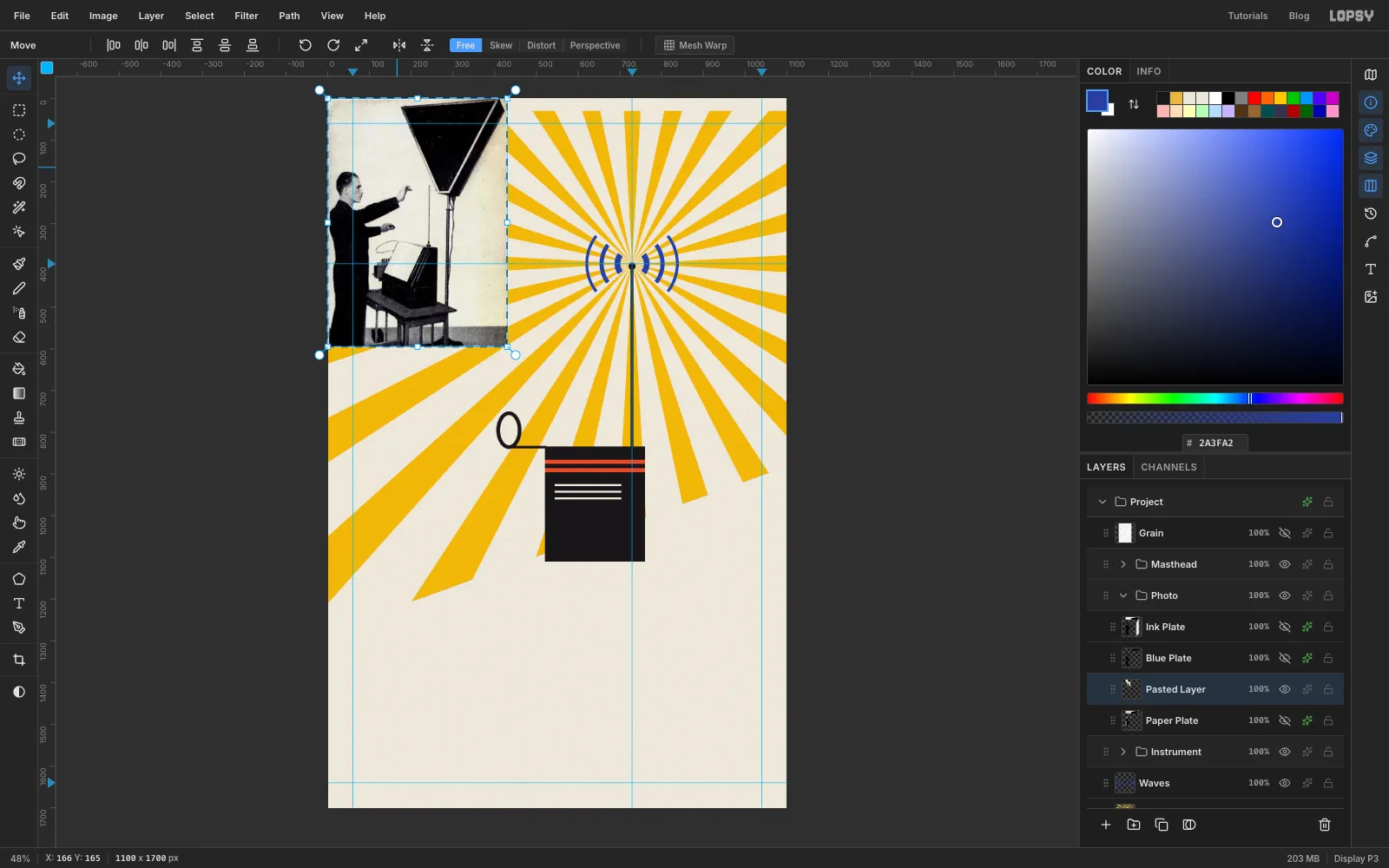Collapse the Project folder
Screen dimensions: 1389x868
click(x=1103, y=502)
